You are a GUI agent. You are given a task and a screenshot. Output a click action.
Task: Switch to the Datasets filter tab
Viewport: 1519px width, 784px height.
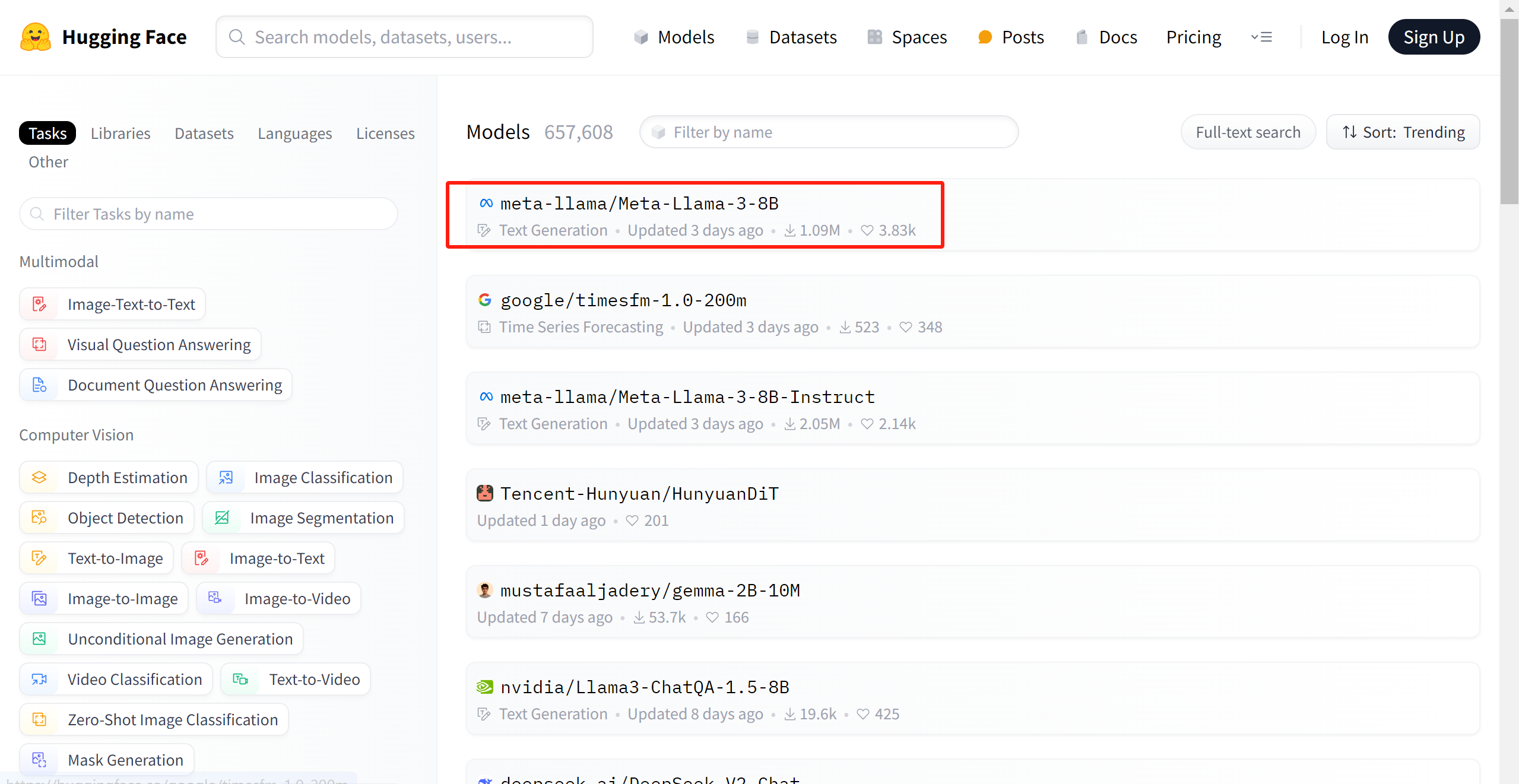click(x=204, y=133)
